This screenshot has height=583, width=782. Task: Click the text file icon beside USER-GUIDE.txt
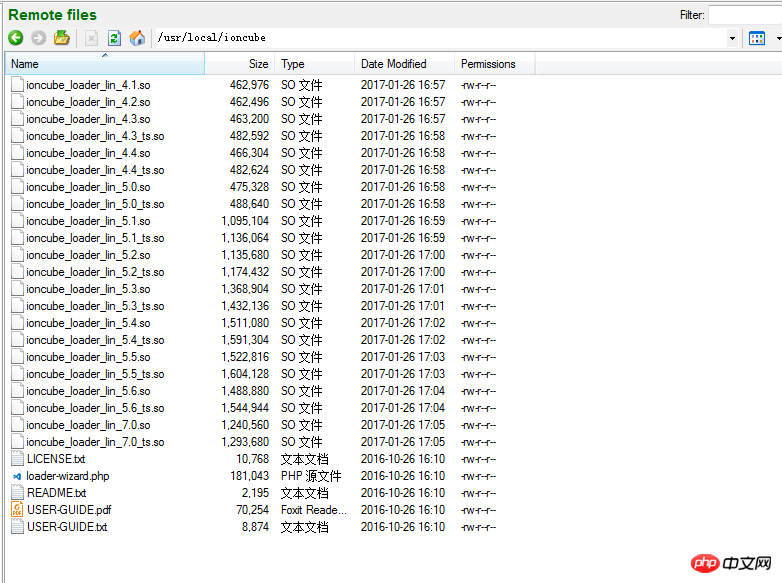(17, 526)
